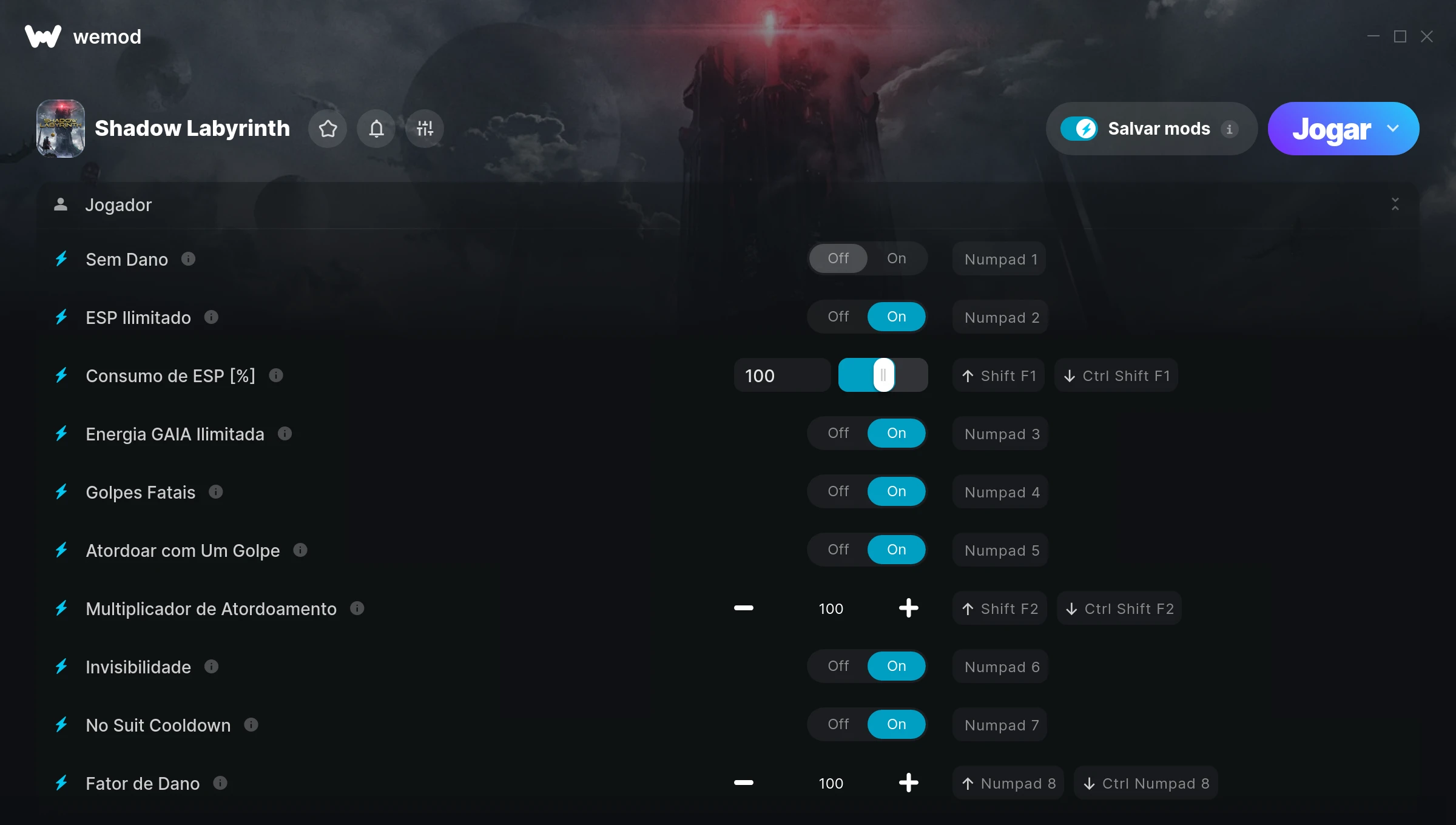Viewport: 1456px width, 825px height.
Task: Click the minus icon for Fator de Dano
Action: [x=743, y=783]
